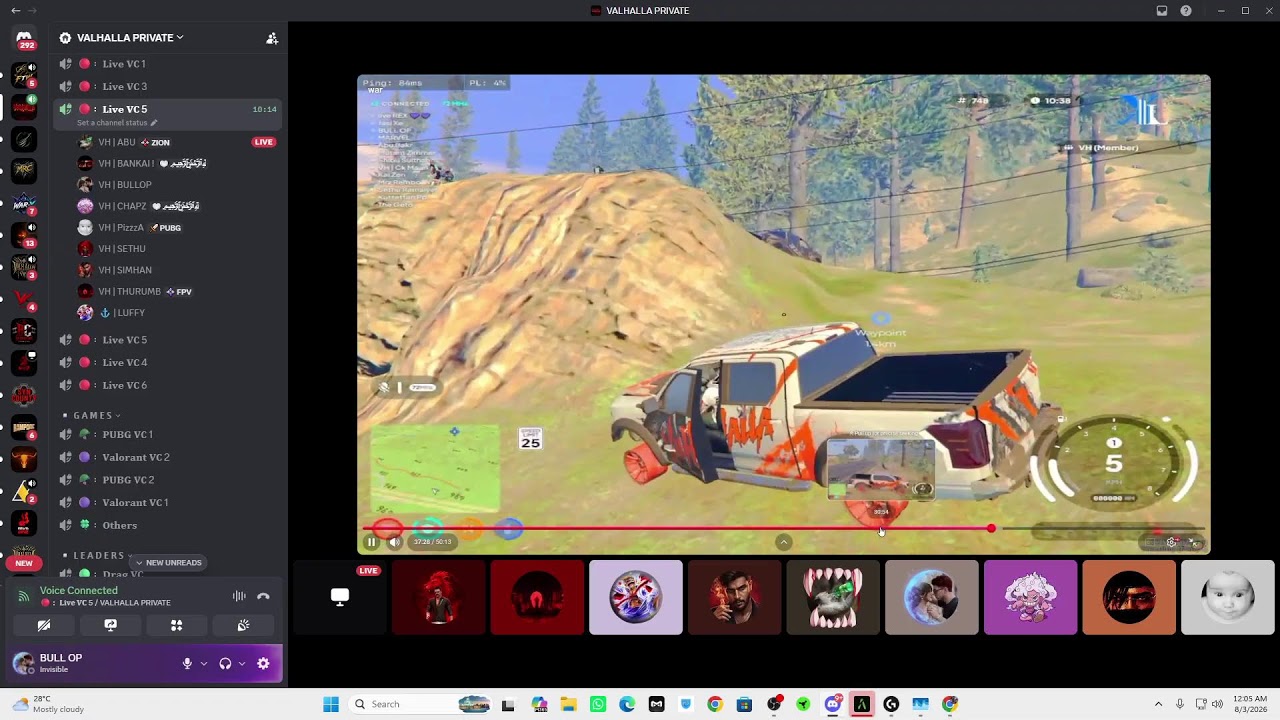Viewport: 1280px width, 720px height.
Task: Edit channel status pencil icon
Action: click(x=154, y=123)
